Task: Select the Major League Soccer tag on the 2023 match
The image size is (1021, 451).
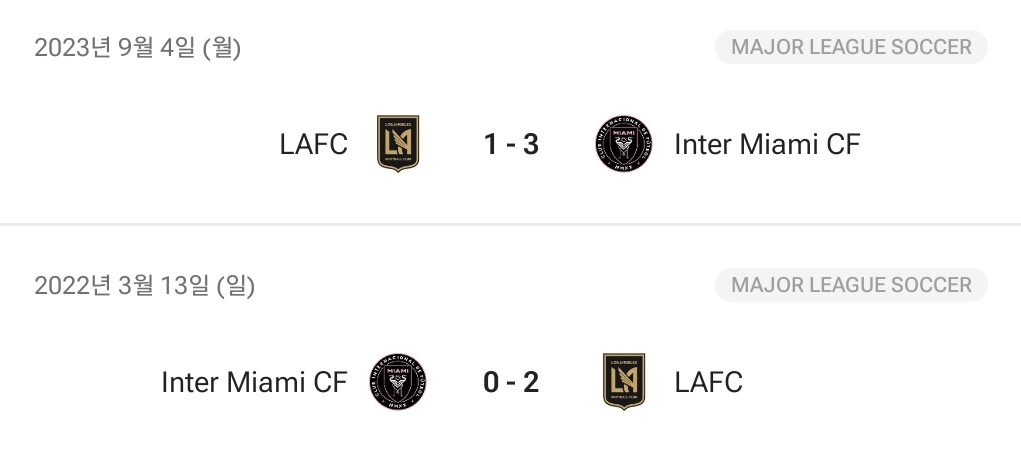Action: [x=851, y=47]
